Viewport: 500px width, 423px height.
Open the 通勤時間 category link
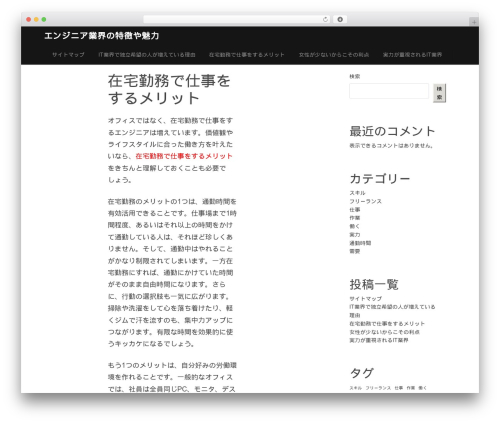pyautogui.click(x=360, y=243)
